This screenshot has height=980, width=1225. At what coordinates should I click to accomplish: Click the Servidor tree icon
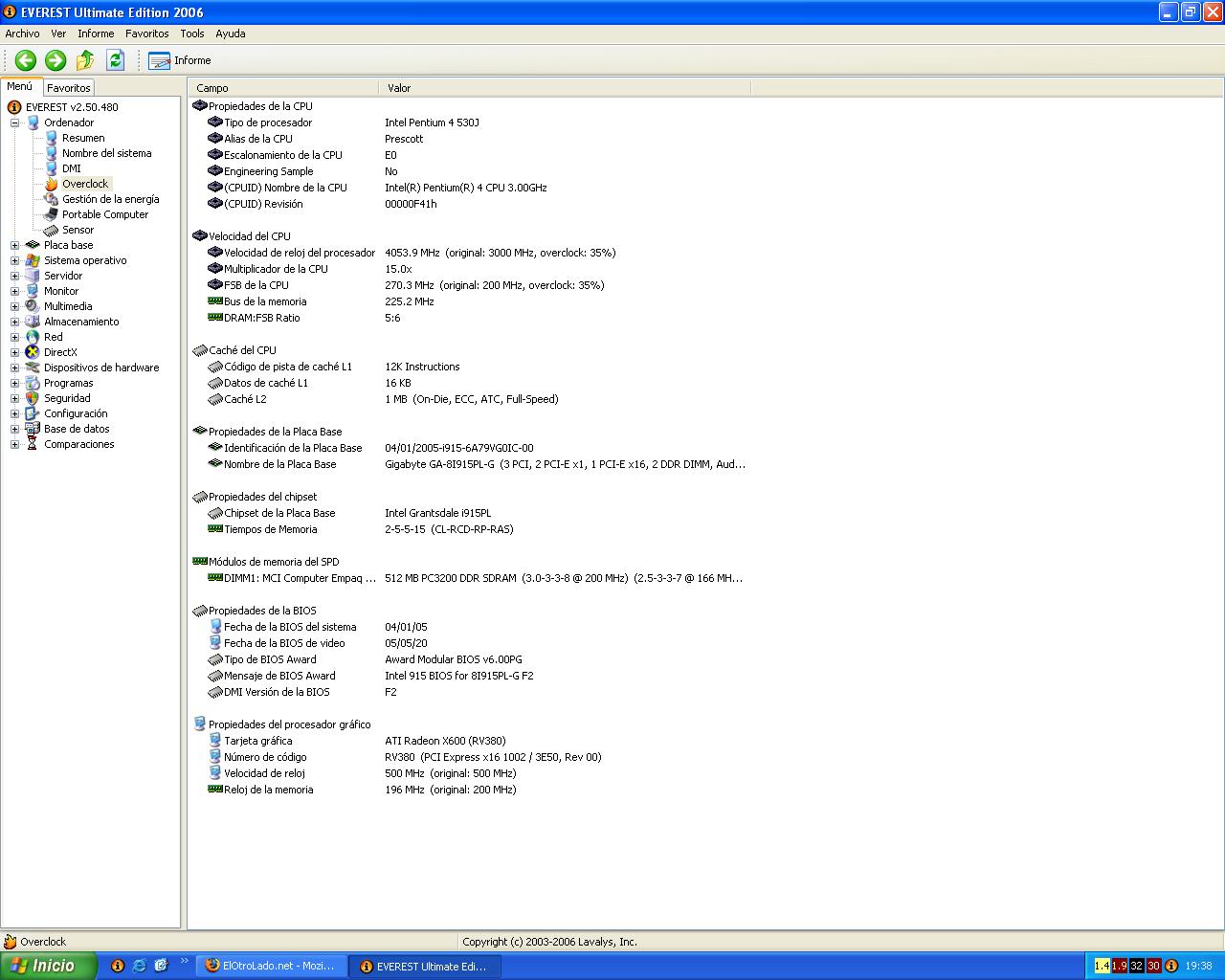33,276
